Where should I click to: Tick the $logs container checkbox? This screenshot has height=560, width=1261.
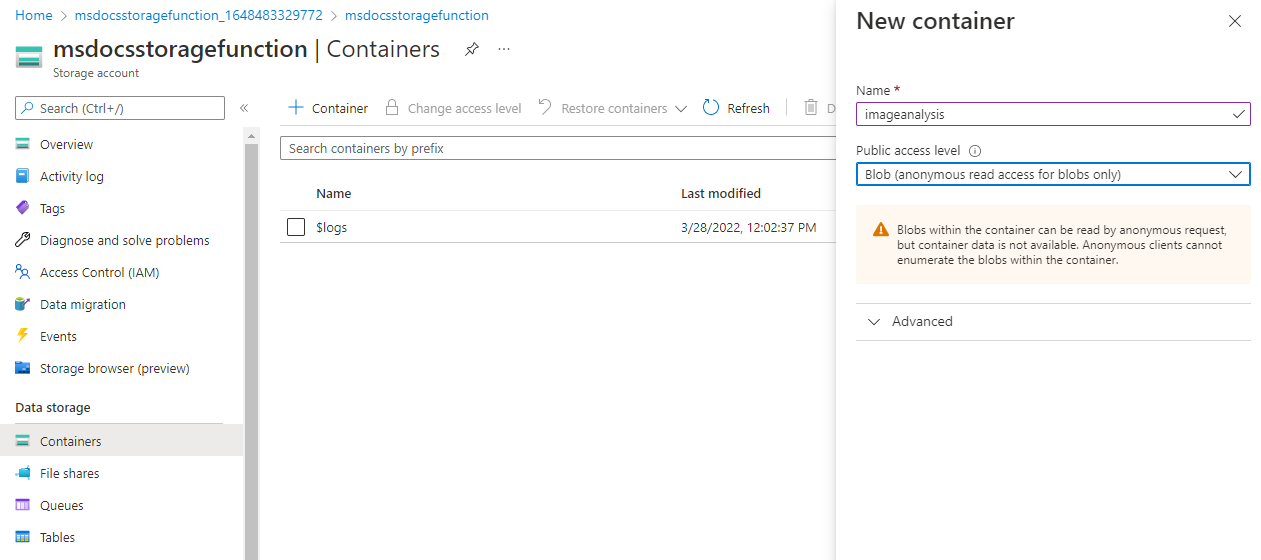click(296, 227)
